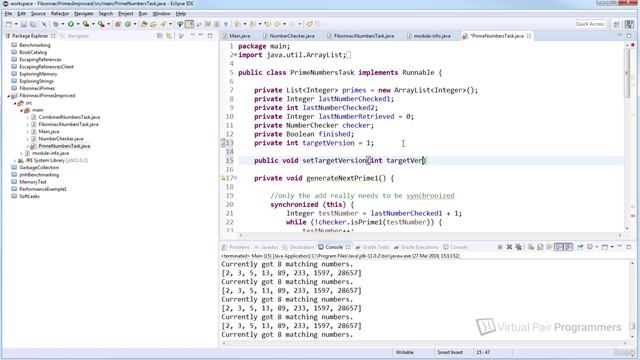Screen dimensions: 640x360
Task: Toggle Show Console on error output change
Action: click(x=568, y=247)
